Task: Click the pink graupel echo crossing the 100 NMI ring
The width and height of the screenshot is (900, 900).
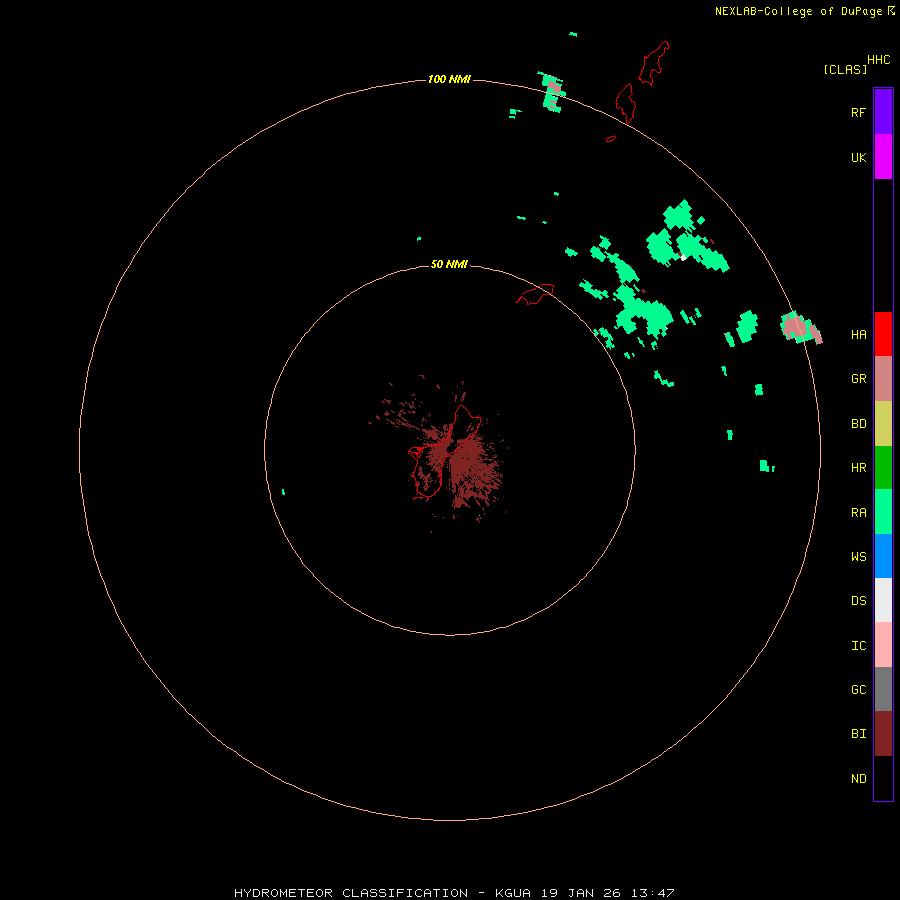Action: (x=801, y=329)
